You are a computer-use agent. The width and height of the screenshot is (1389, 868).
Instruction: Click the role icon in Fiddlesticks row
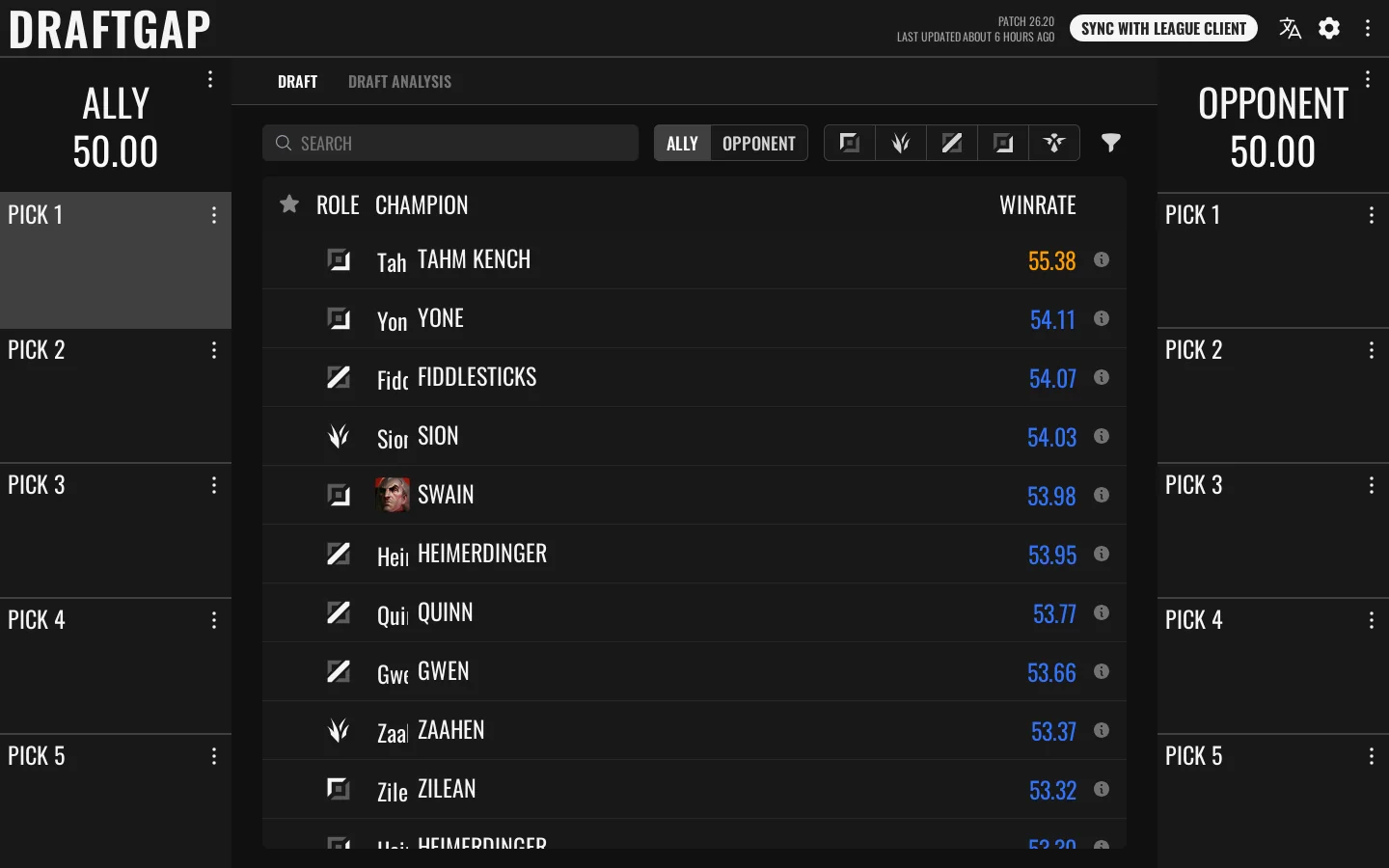click(339, 377)
